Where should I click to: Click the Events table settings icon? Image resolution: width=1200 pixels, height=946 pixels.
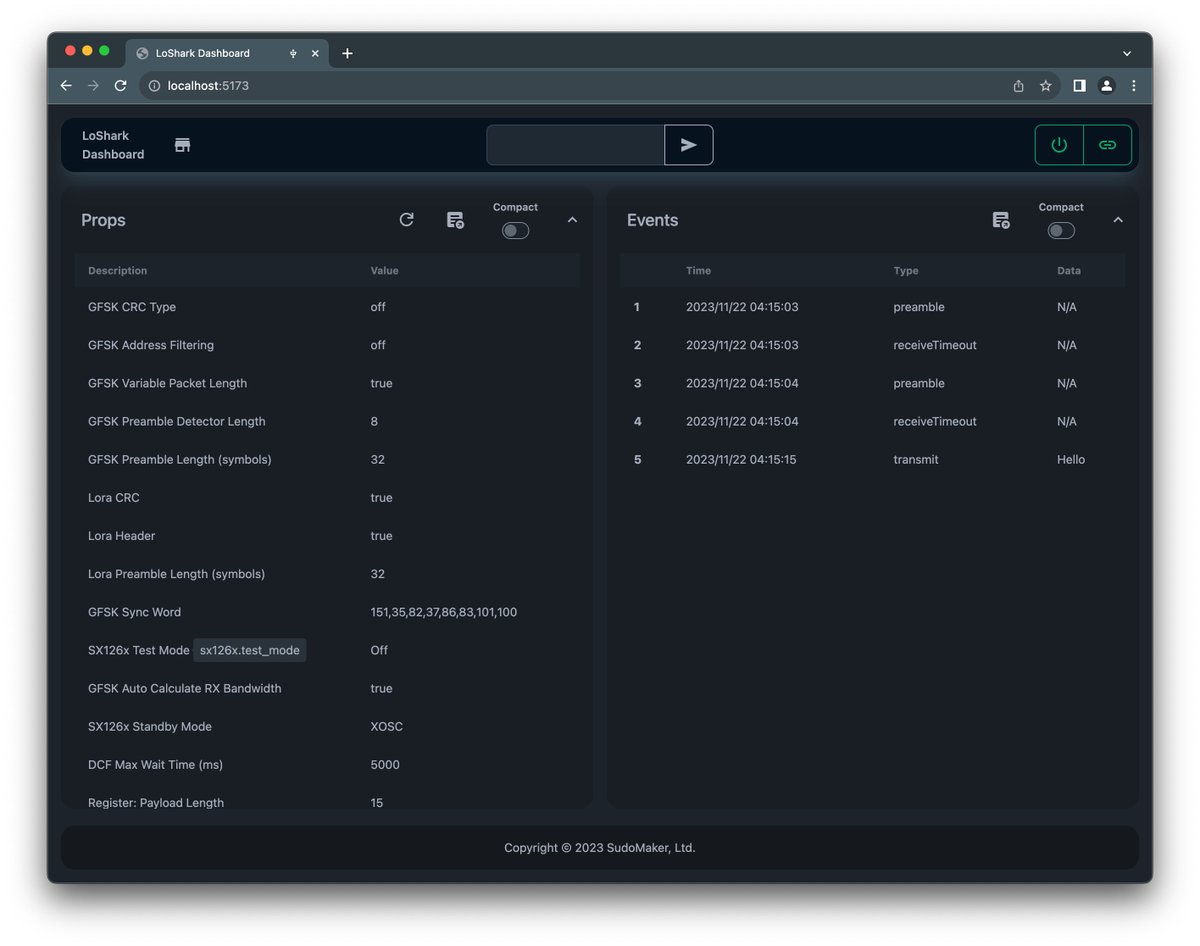tap(1001, 220)
